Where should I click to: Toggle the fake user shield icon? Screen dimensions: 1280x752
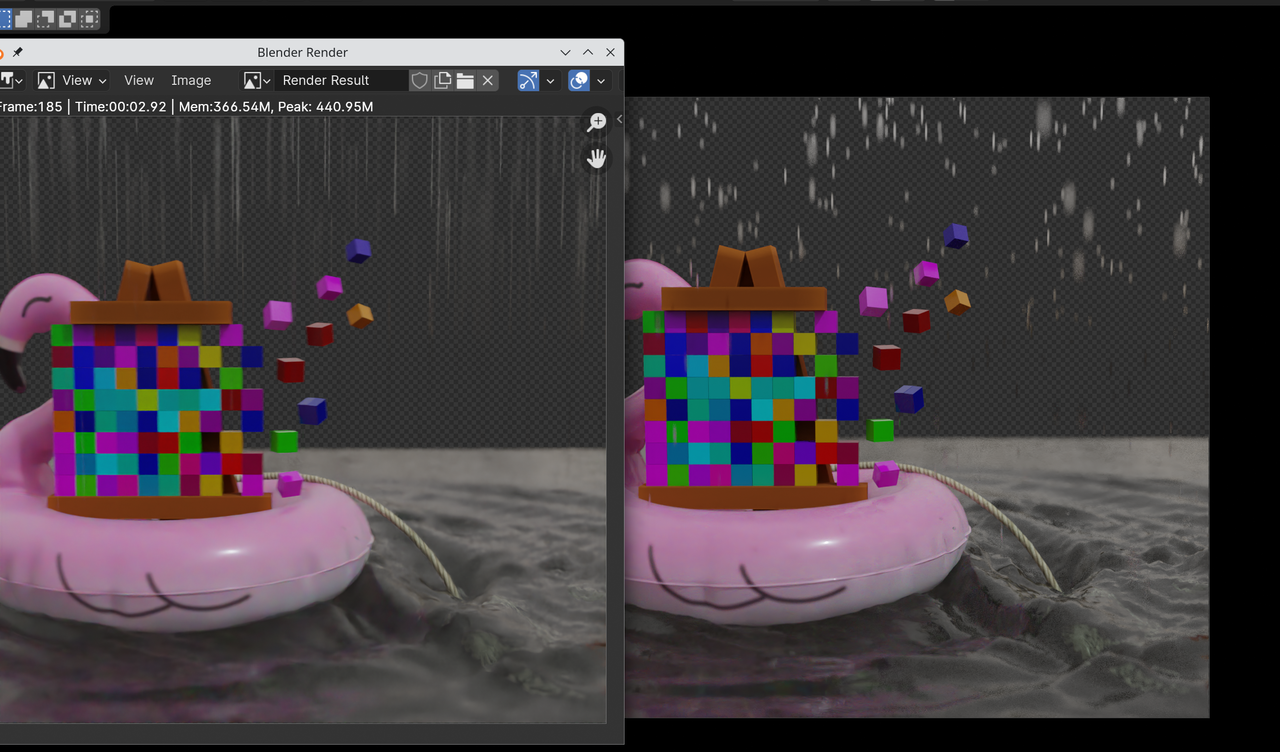(420, 80)
